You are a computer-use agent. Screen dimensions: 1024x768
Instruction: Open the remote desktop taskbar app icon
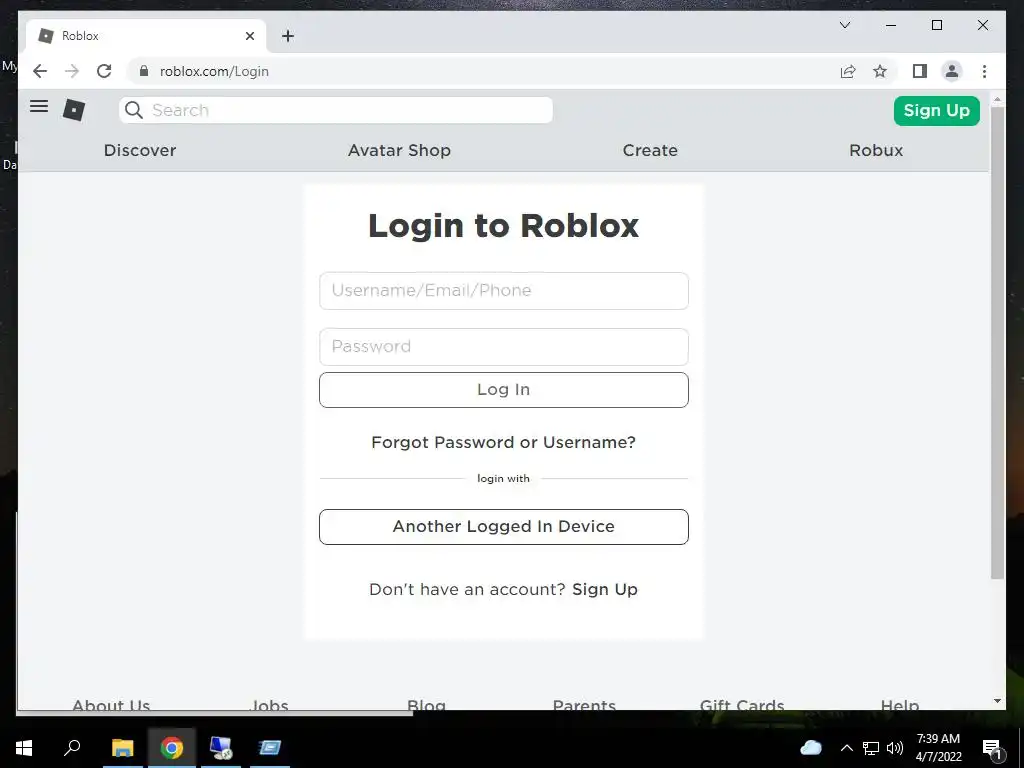pyautogui.click(x=221, y=748)
